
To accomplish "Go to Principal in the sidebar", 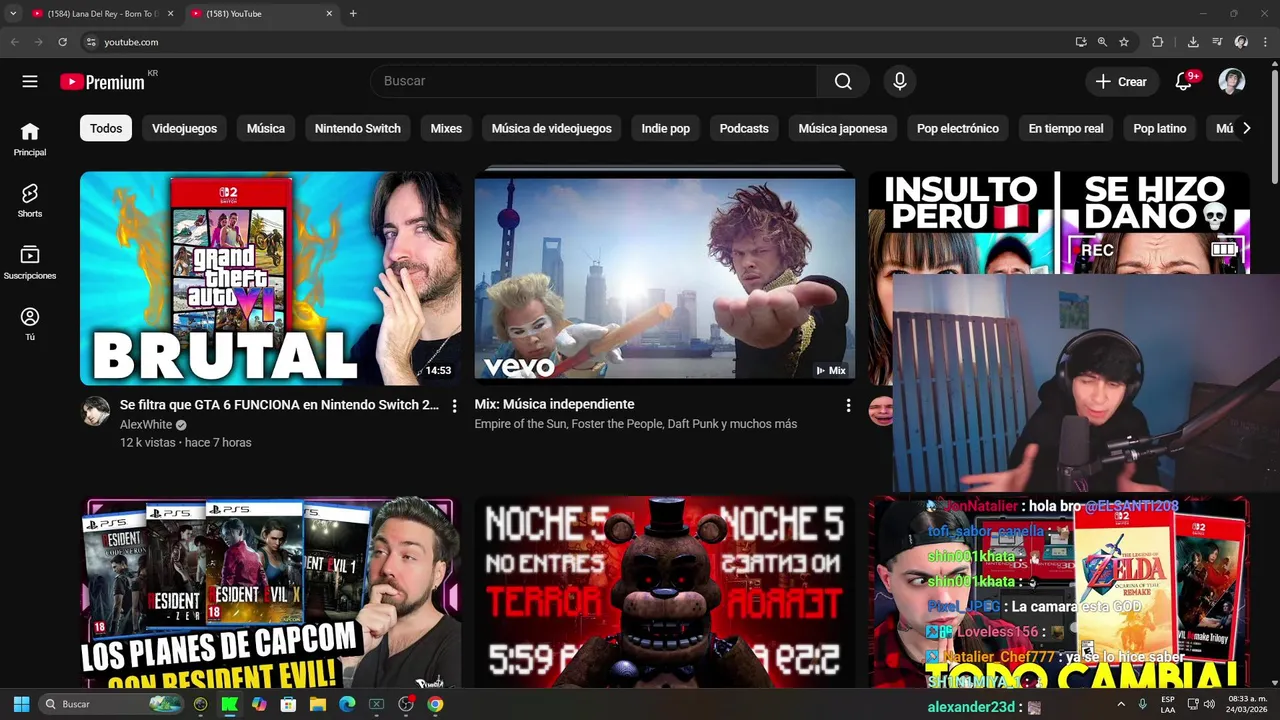I will pyautogui.click(x=30, y=139).
